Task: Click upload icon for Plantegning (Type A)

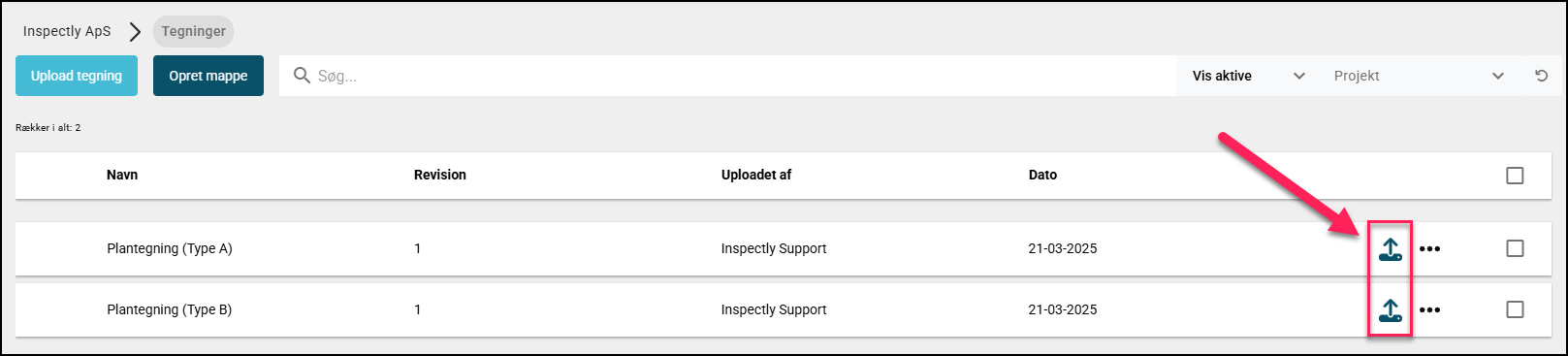Action: click(1390, 249)
